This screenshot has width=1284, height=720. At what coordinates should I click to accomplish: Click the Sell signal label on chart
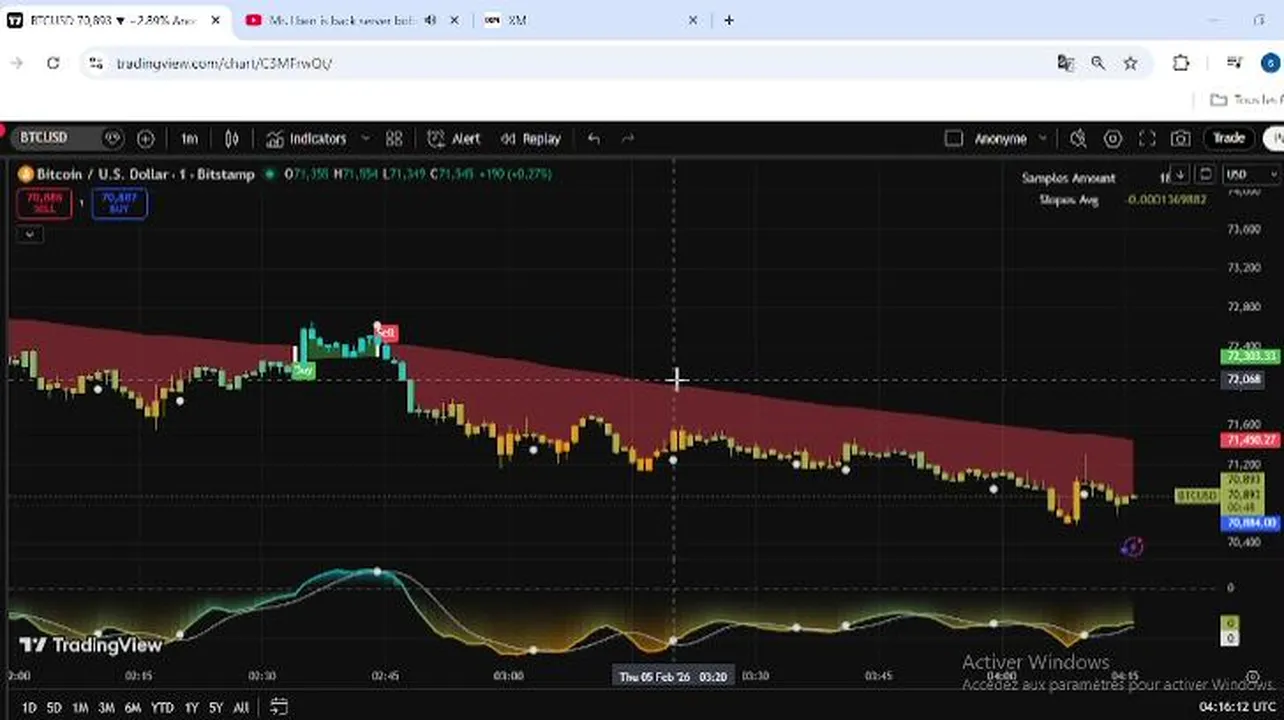[x=387, y=332]
